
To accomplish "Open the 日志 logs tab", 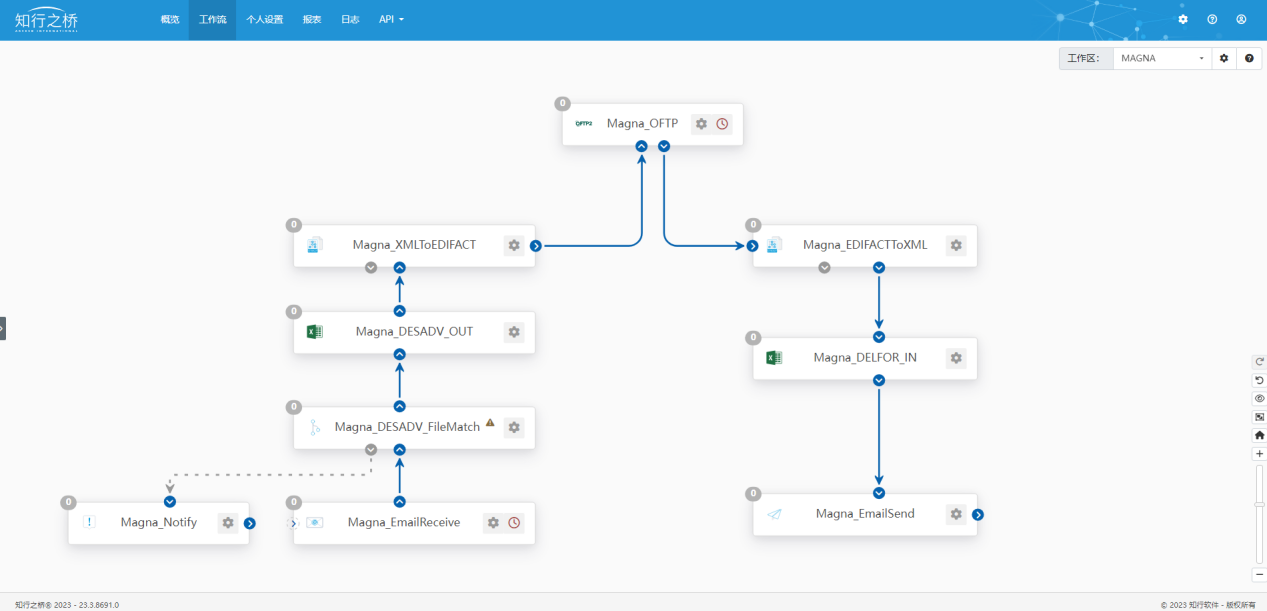I will pyautogui.click(x=350, y=19).
